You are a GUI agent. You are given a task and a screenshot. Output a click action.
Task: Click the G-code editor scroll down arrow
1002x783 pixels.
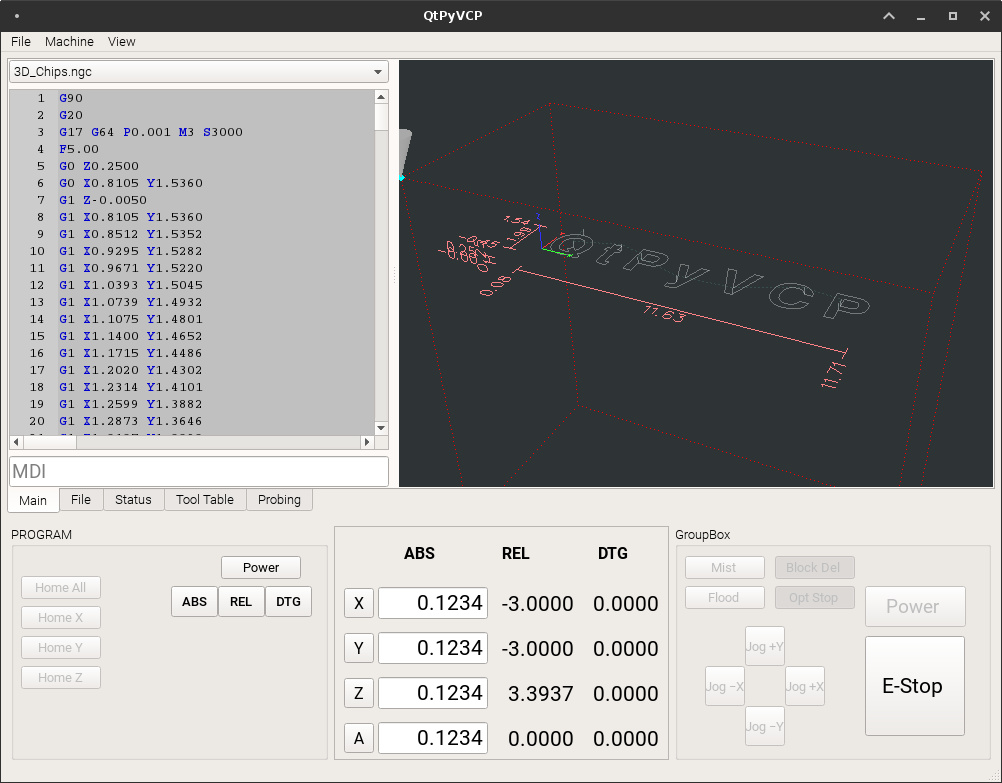pyautogui.click(x=382, y=428)
